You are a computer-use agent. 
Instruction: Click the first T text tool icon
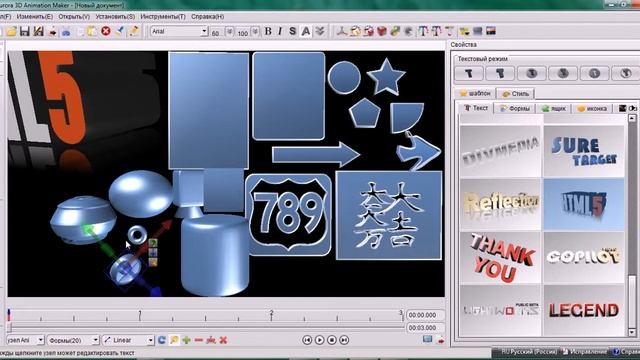[x=423, y=31]
